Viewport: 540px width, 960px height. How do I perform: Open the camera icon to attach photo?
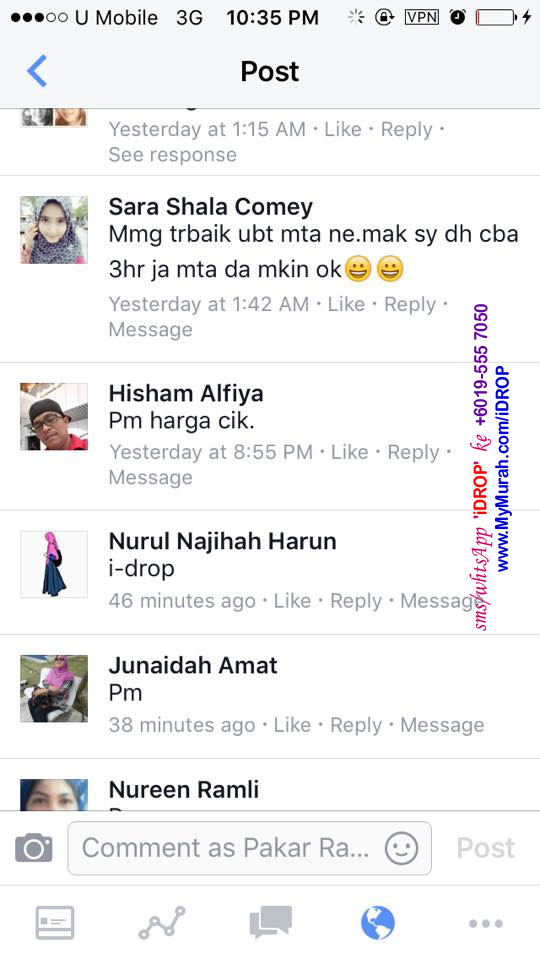[34, 848]
